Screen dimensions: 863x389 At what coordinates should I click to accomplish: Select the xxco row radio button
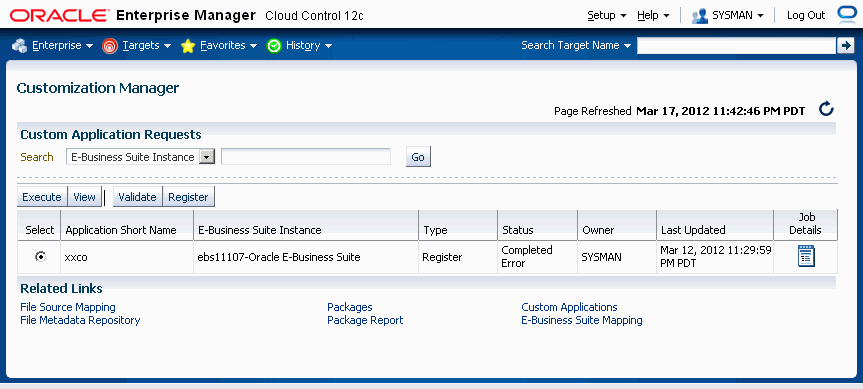pyautogui.click(x=40, y=256)
